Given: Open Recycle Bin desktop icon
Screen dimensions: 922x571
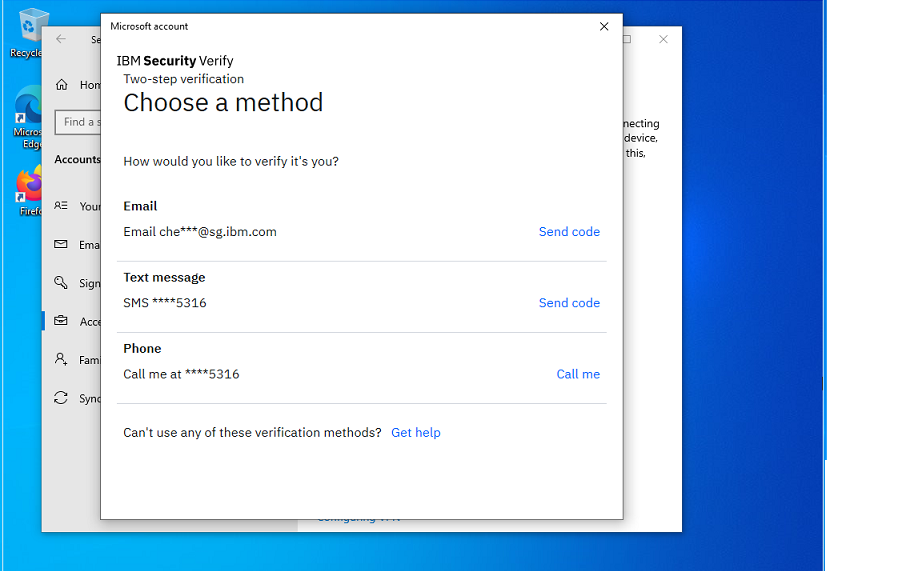Looking at the screenshot, I should 26,32.
